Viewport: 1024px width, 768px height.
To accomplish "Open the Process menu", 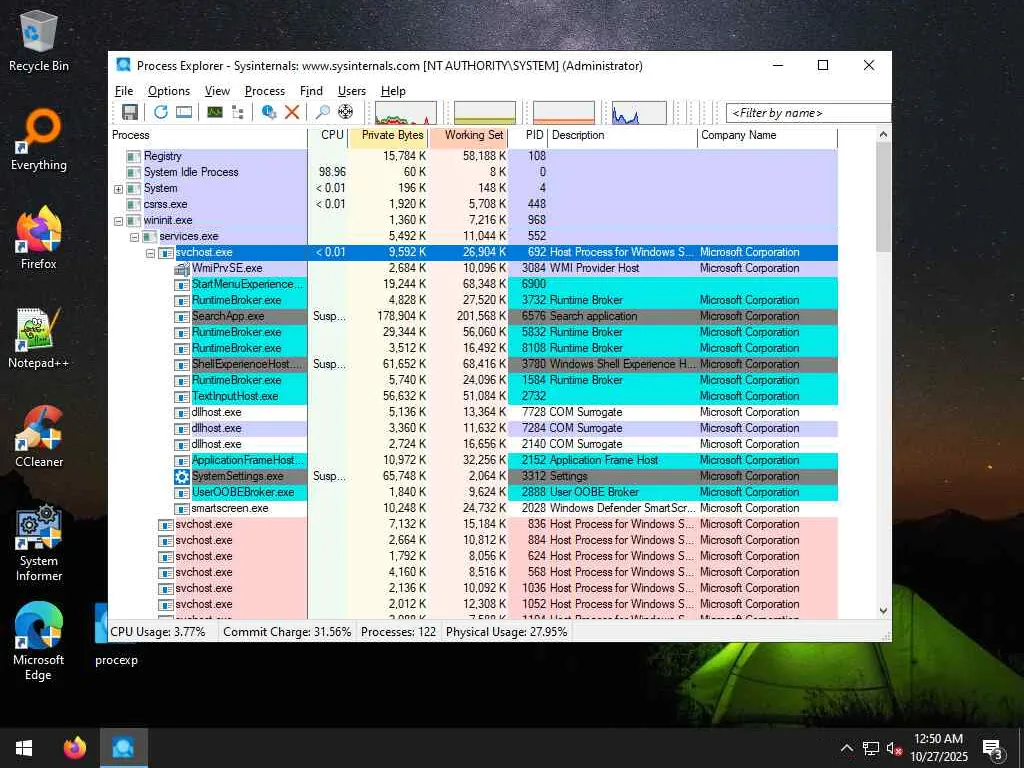I will click(x=264, y=91).
